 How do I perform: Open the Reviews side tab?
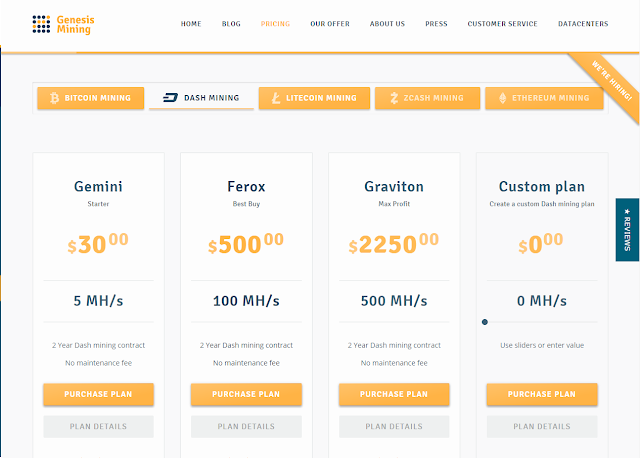pyautogui.click(x=627, y=230)
